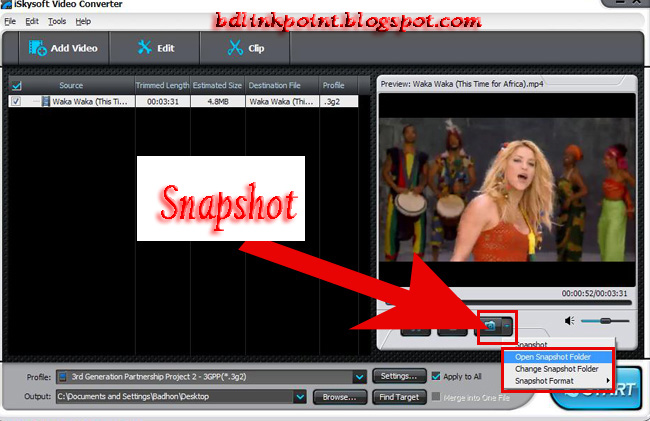Click the 00:03:31 trimmed length cell
The height and width of the screenshot is (421, 650).
162,102
